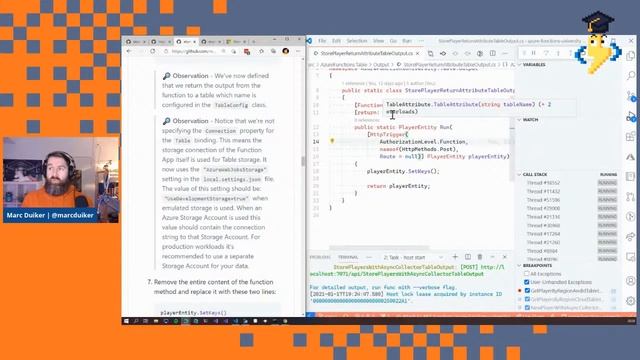
Task: Toggle User-Unhandled Exceptions checkbox
Action: pyautogui.click(x=527, y=282)
